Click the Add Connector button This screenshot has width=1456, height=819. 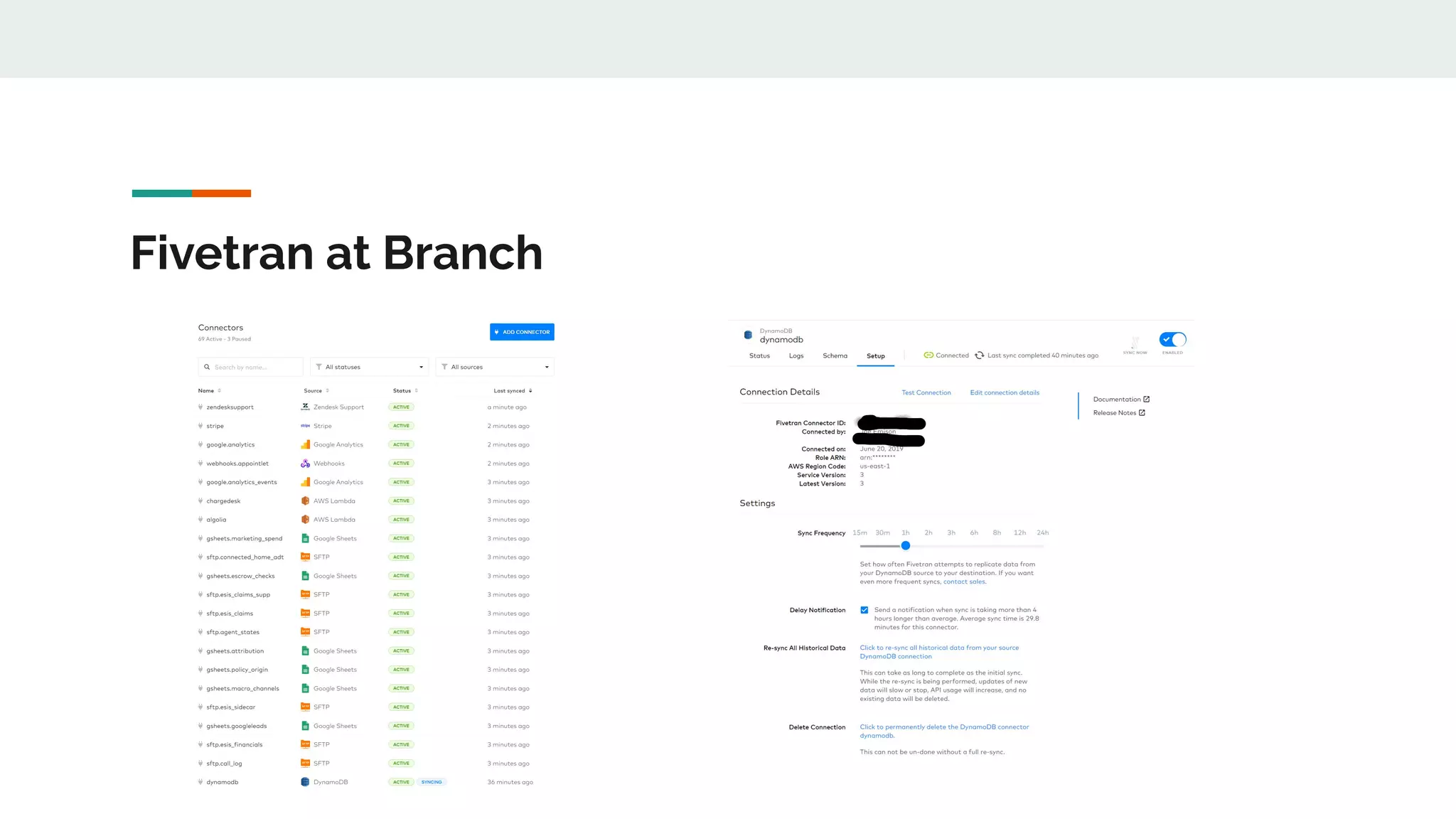[x=522, y=332]
